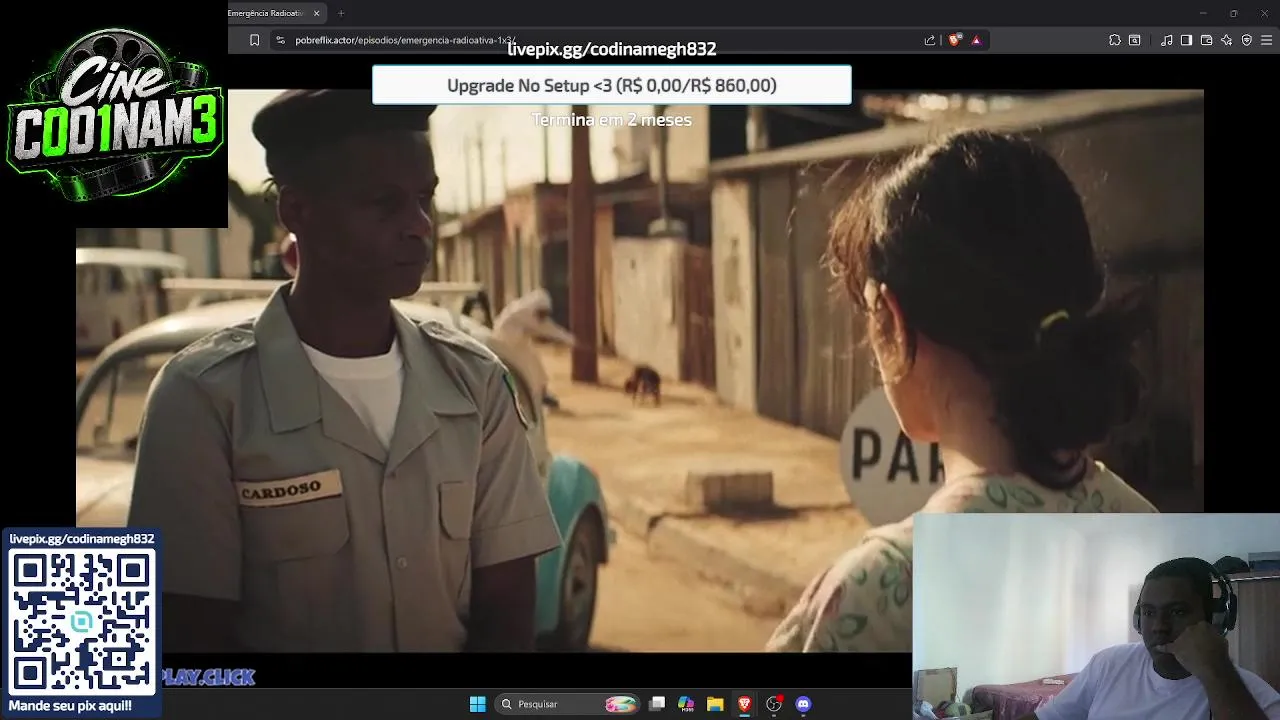Click the "Termina em 2 meses" text
Screen dimensions: 1280x720
tap(612, 119)
